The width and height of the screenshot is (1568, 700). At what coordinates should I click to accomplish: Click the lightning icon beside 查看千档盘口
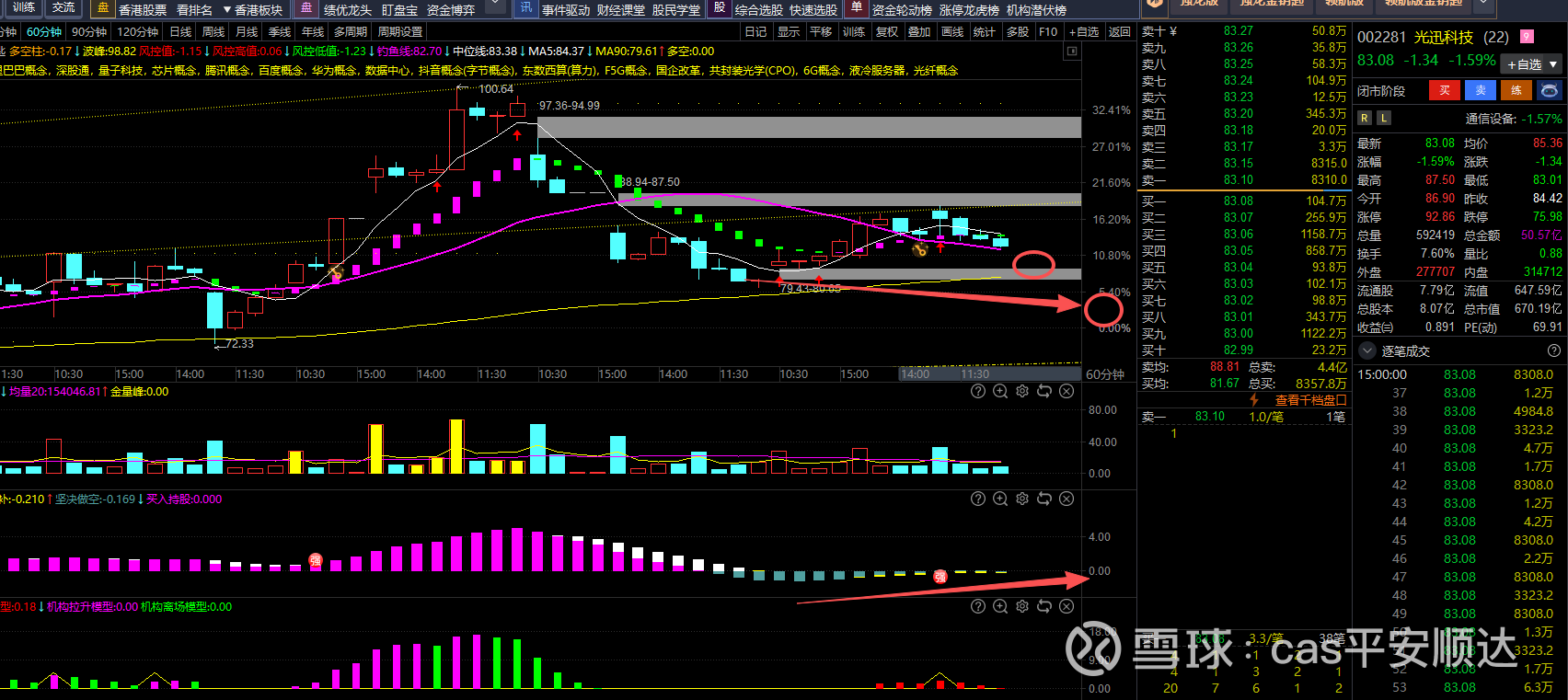[x=1254, y=400]
